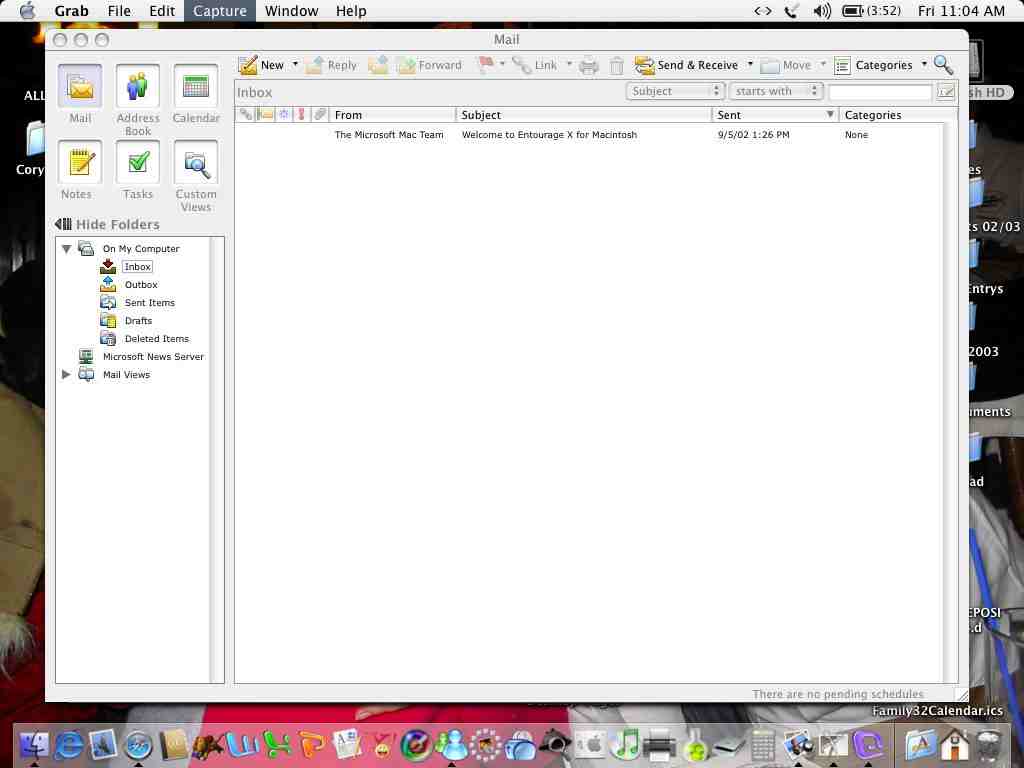Open the Window menu
Screen dimensions: 1024x768
click(291, 11)
